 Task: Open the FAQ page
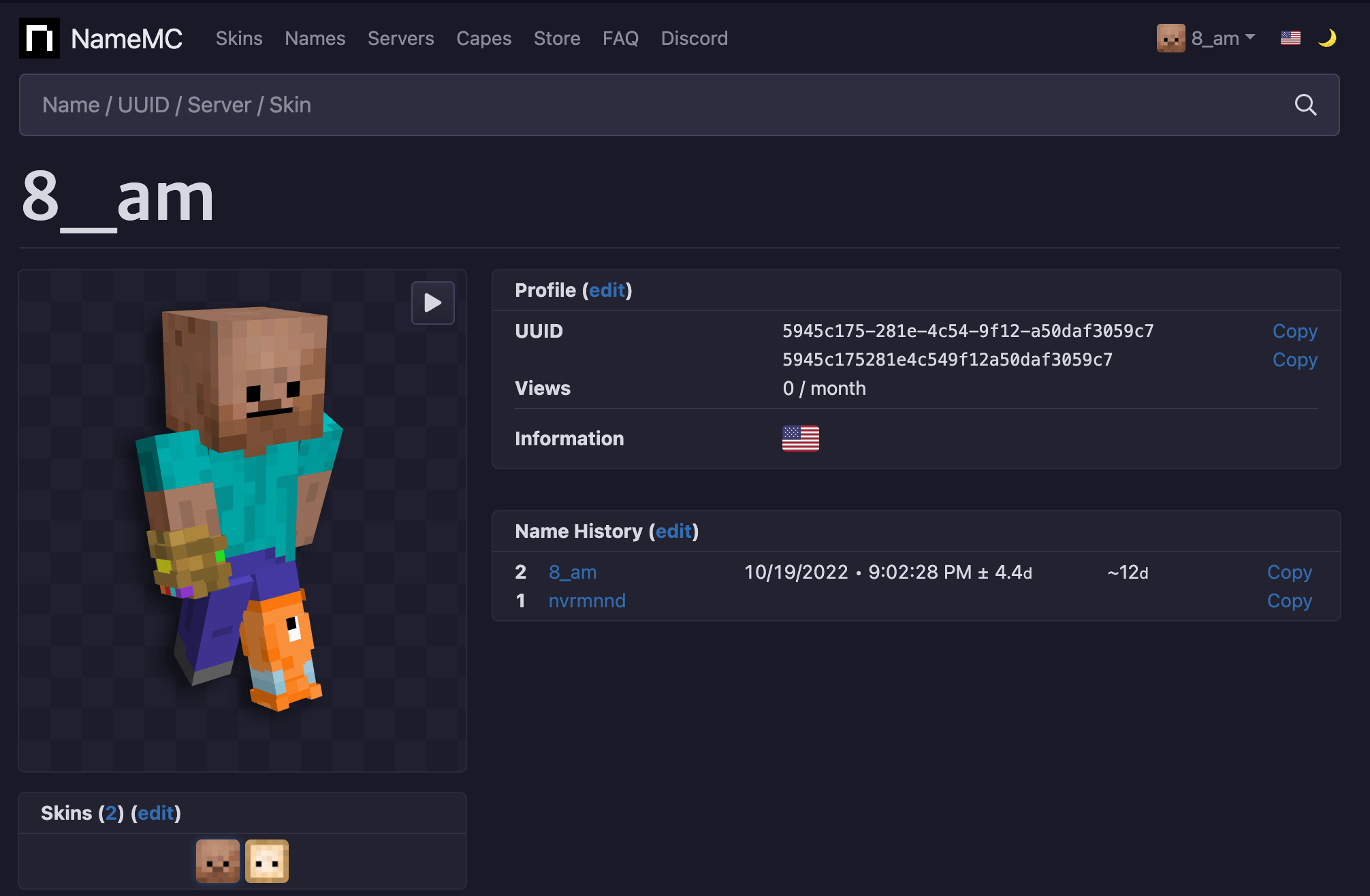(621, 38)
